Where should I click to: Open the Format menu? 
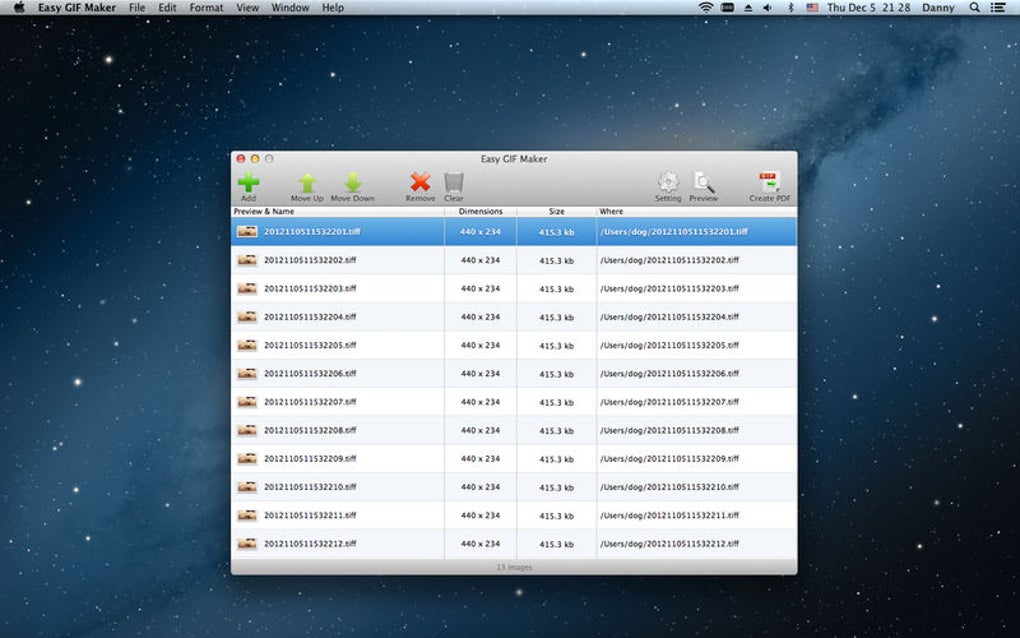[206, 7]
